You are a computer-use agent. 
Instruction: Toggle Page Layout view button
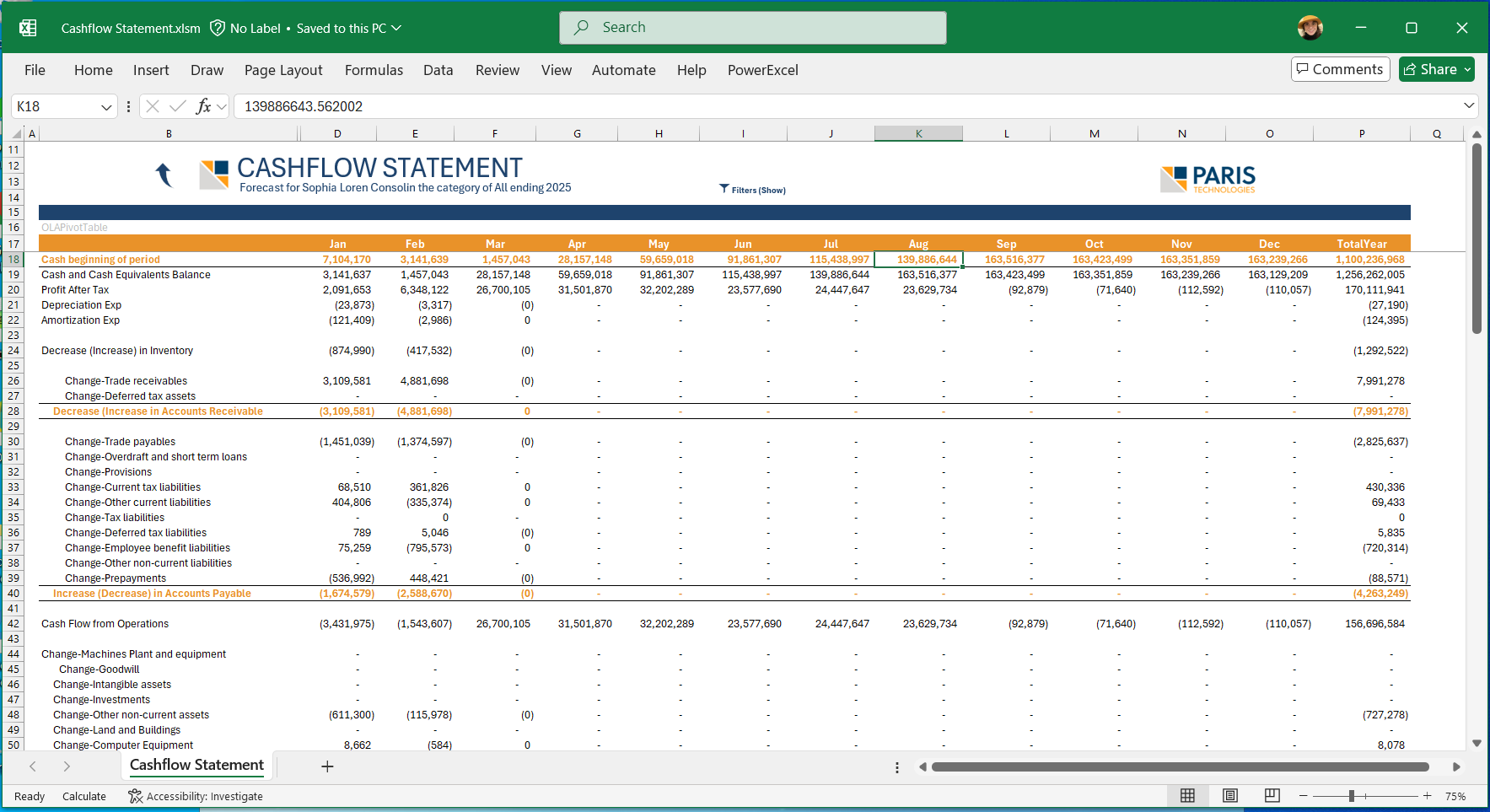click(x=1229, y=796)
